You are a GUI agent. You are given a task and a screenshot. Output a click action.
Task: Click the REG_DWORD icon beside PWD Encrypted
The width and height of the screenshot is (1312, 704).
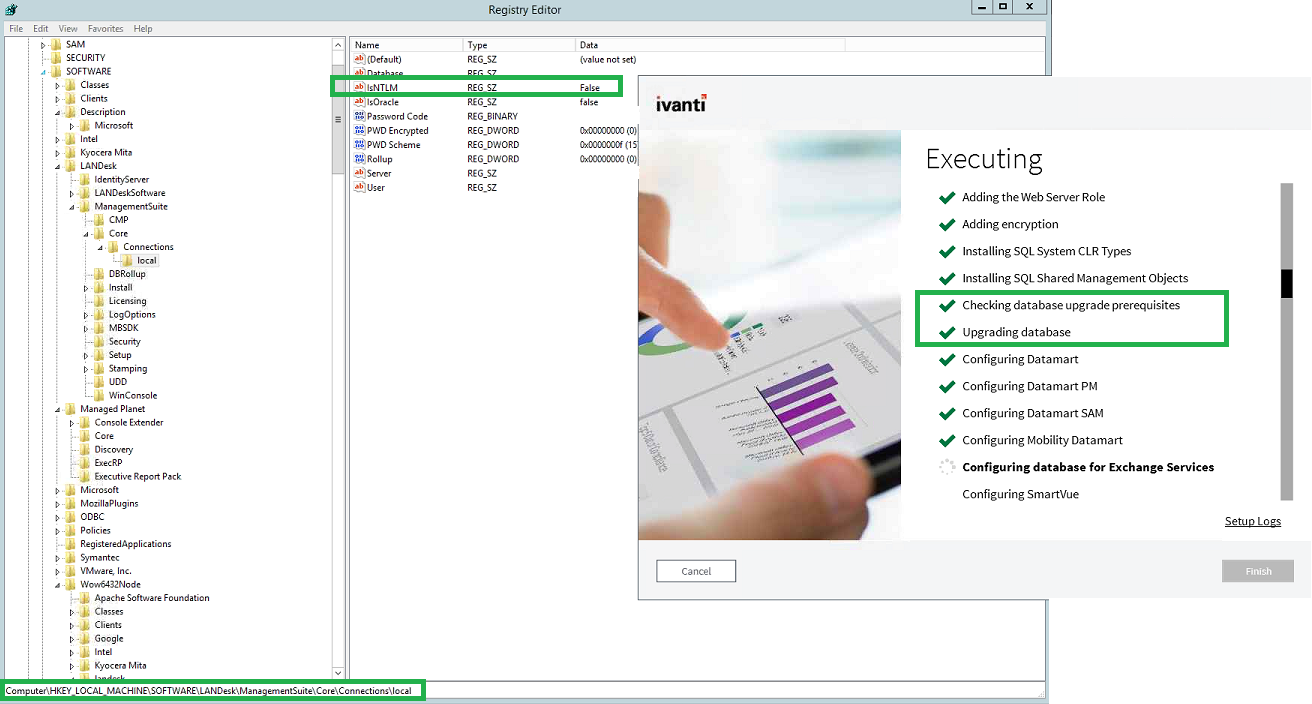pyautogui.click(x=357, y=130)
